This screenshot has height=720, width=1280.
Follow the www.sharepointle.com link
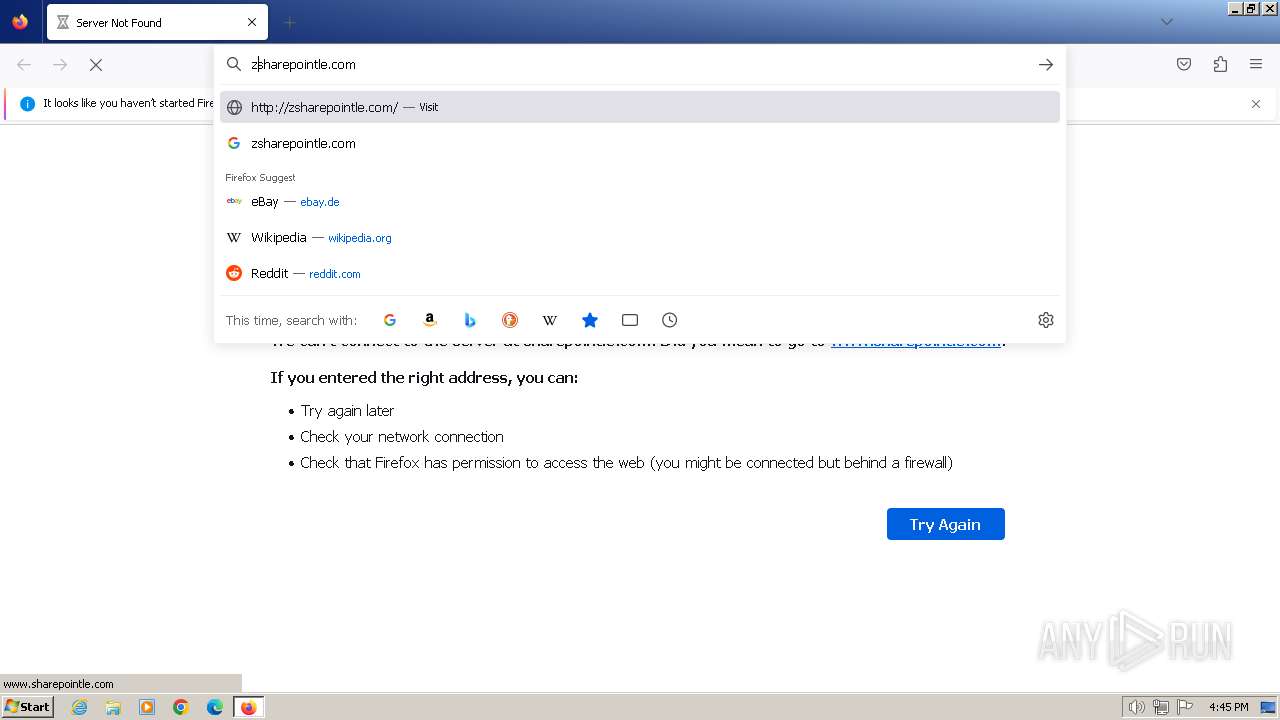(x=916, y=342)
